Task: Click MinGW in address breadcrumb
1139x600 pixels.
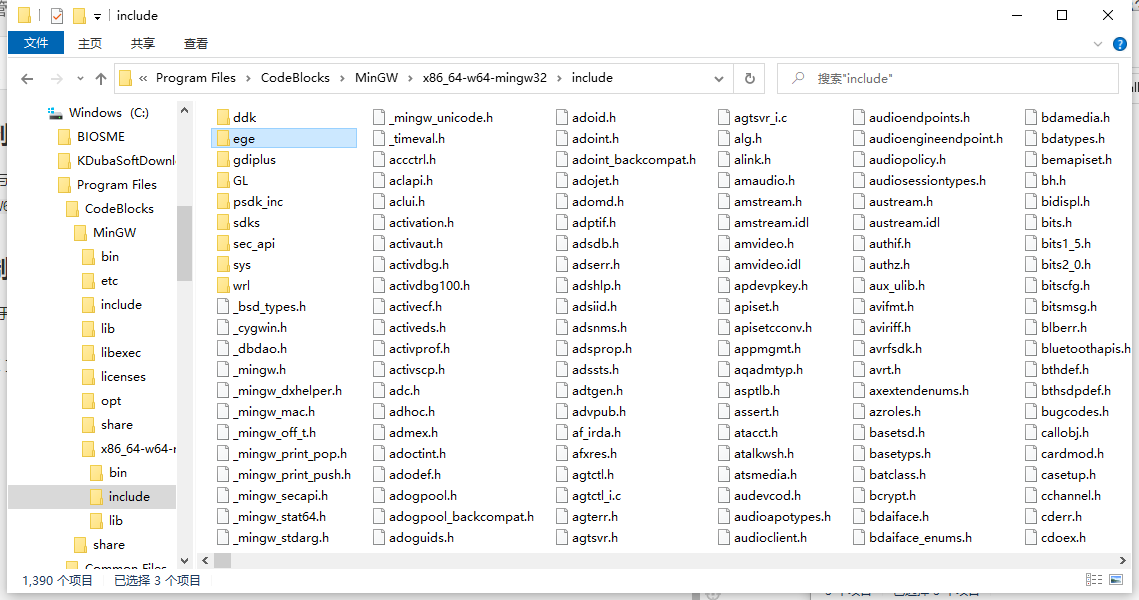Action: pyautogui.click(x=376, y=78)
